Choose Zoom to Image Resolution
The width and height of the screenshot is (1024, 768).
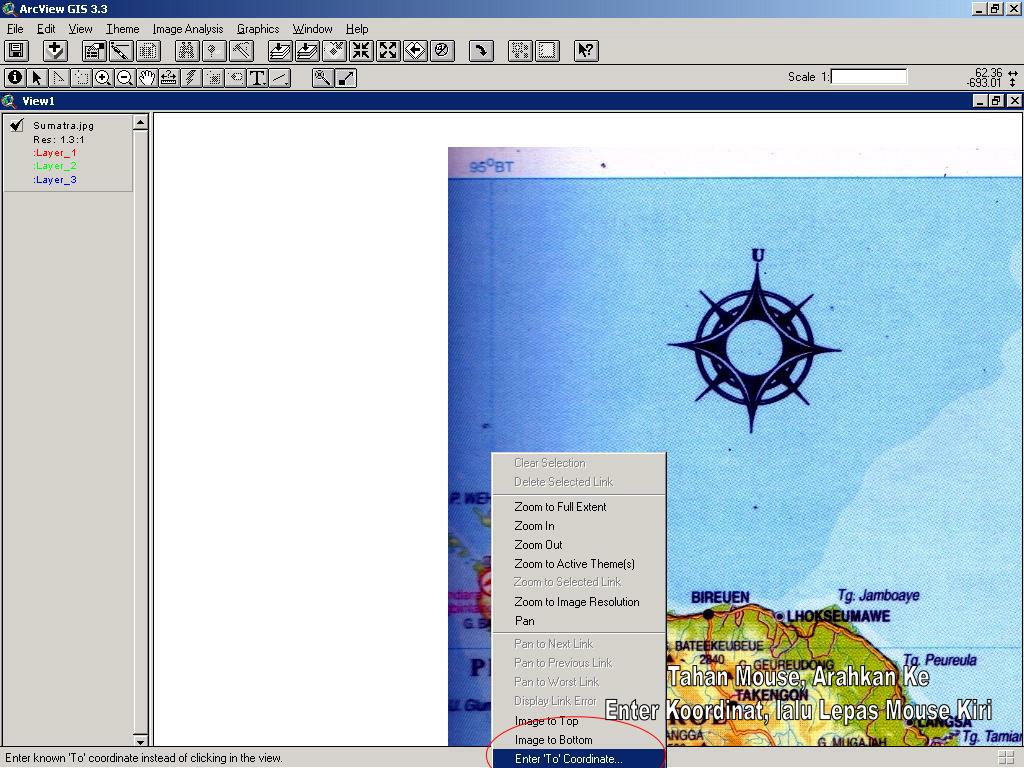579,602
